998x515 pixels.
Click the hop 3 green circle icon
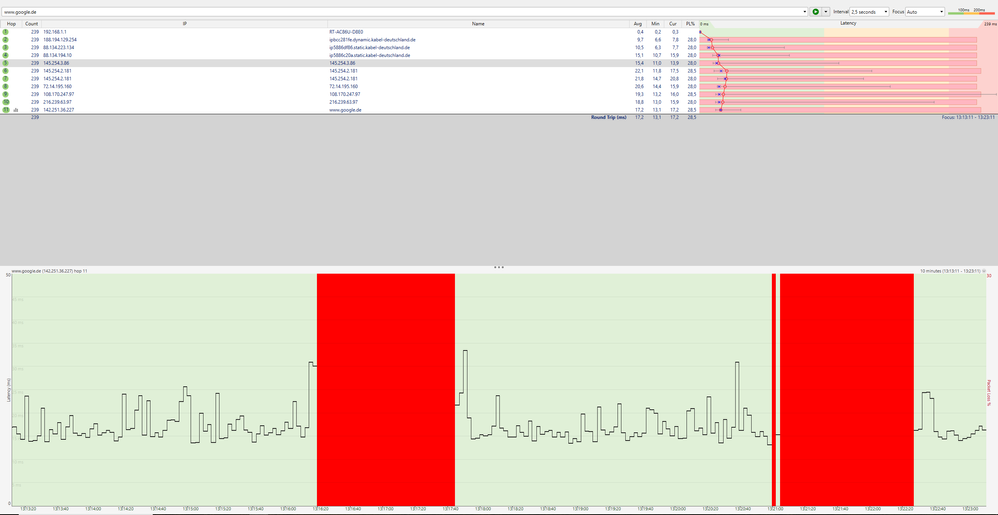point(5,47)
